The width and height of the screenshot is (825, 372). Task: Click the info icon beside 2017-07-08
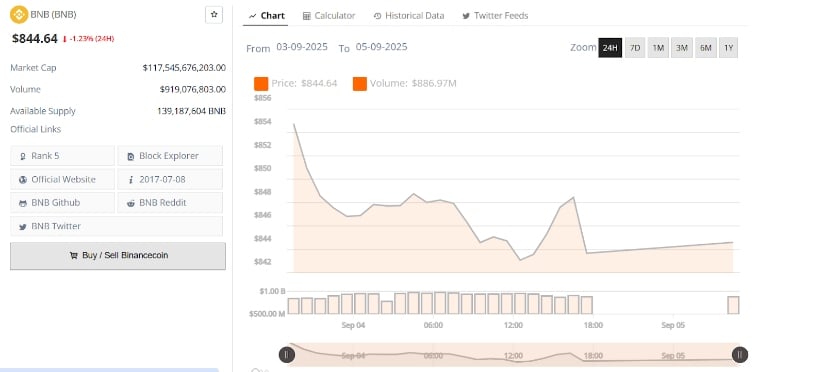tap(130, 179)
